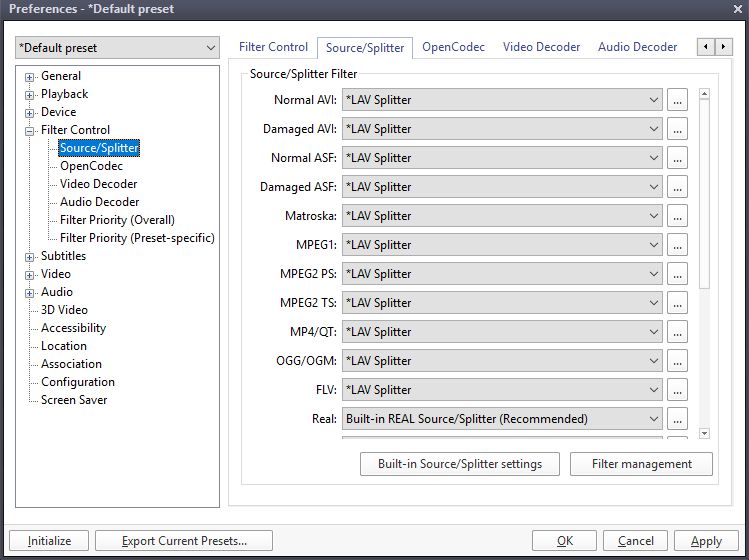This screenshot has width=749, height=560.
Task: Select Filter Priority (Preset-specific) tree item
Action: point(137,238)
